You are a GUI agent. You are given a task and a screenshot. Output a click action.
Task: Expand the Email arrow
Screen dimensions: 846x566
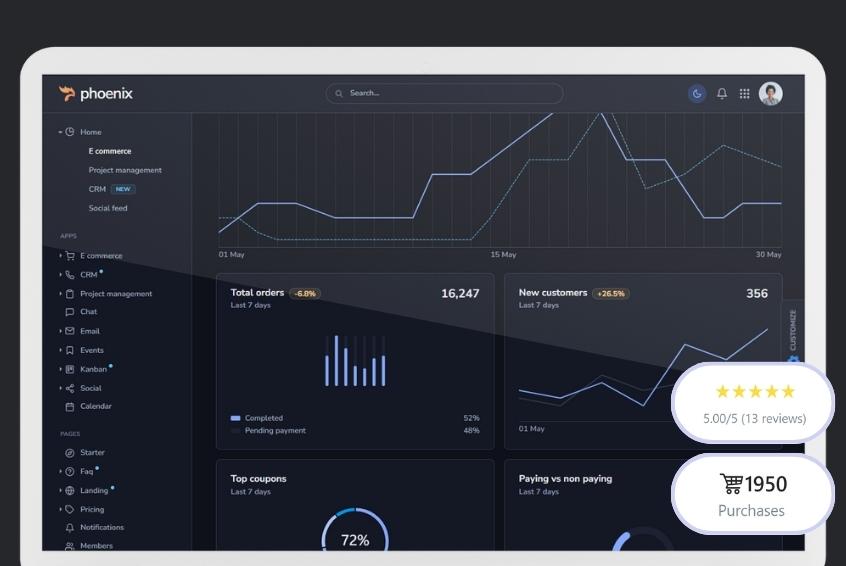[60, 331]
